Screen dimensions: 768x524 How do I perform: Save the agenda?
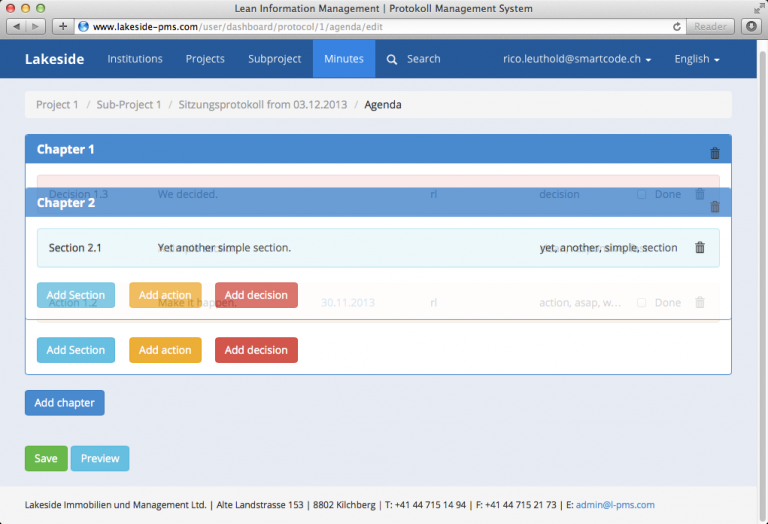46,458
